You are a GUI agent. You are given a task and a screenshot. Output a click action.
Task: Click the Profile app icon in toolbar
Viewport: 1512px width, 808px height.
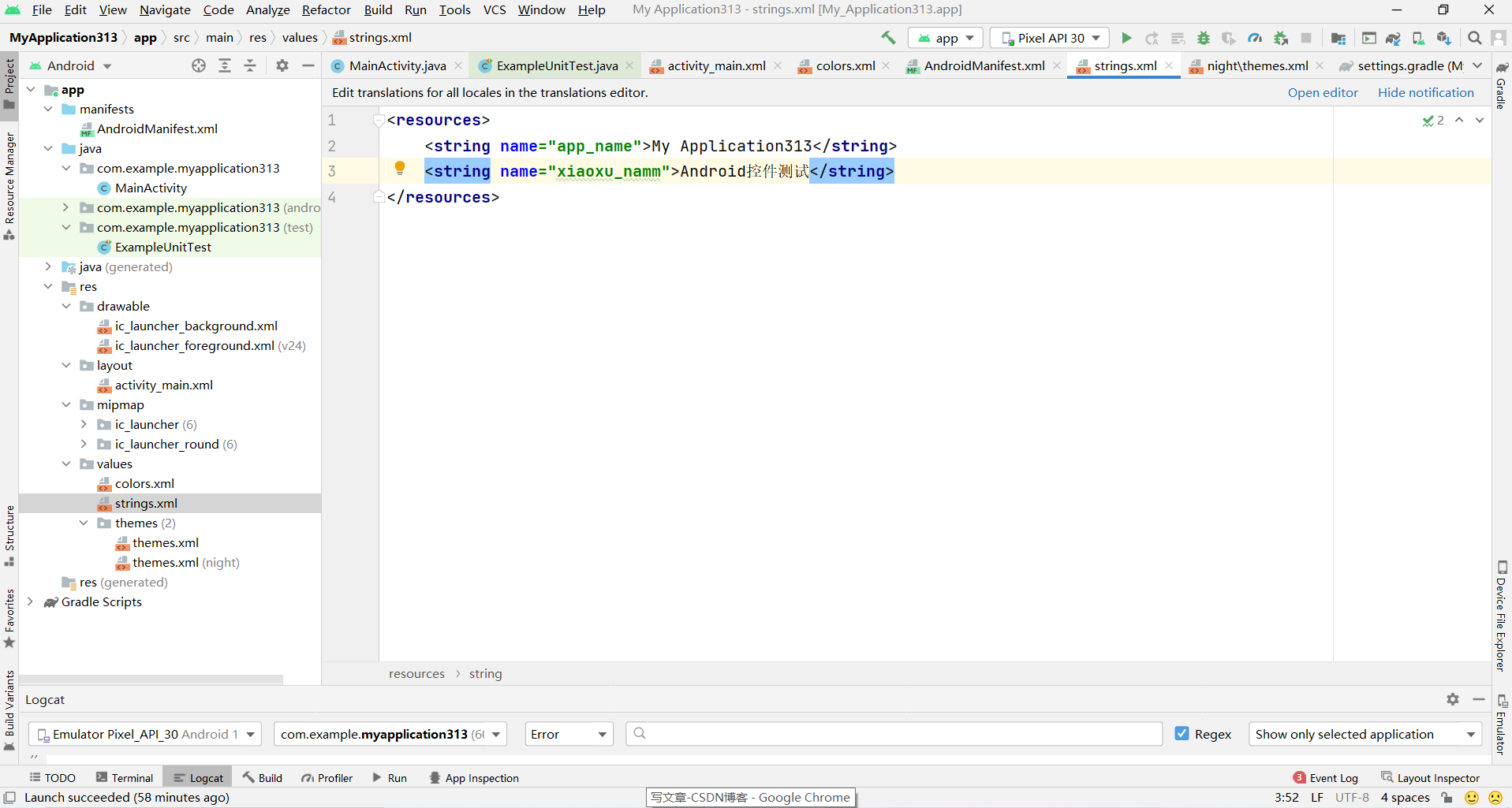1255,38
